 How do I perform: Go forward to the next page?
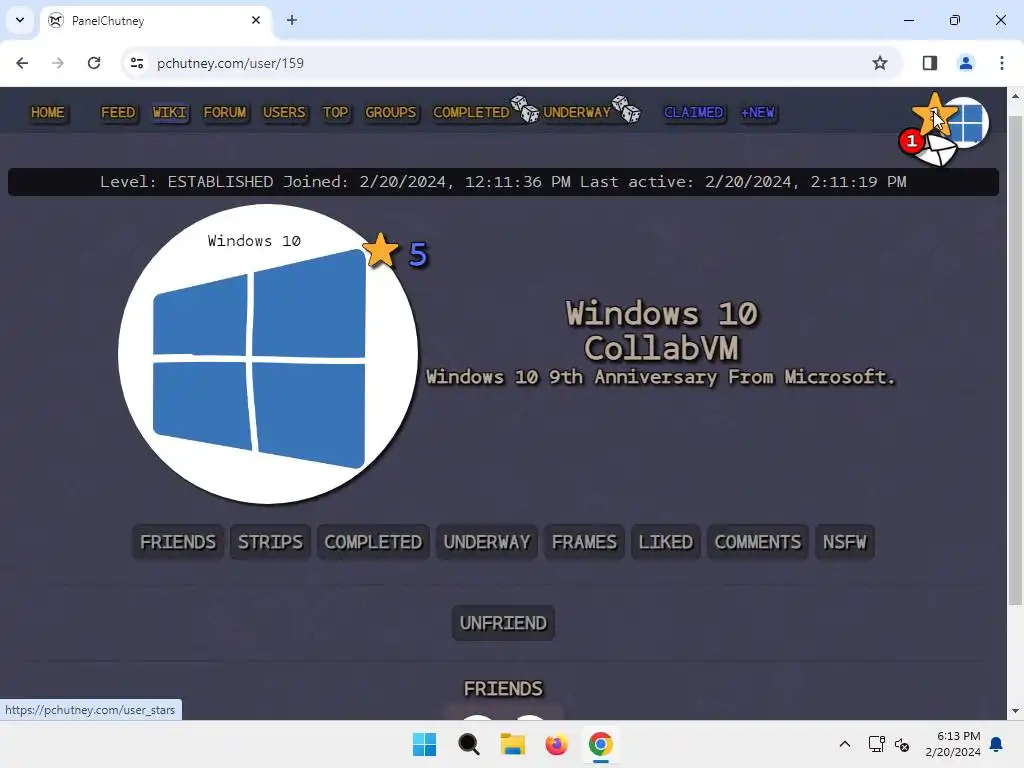tap(58, 63)
